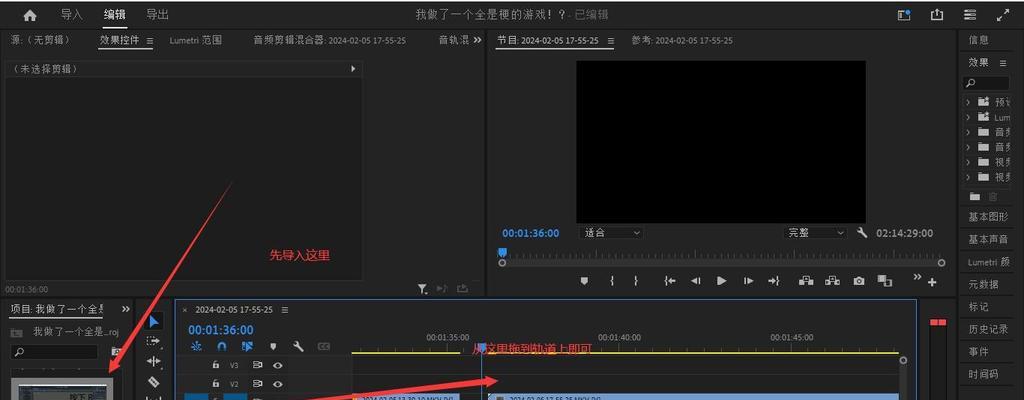This screenshot has width=1024, height=400.
Task: Expand the Lumetri presets folder
Action: [968, 117]
